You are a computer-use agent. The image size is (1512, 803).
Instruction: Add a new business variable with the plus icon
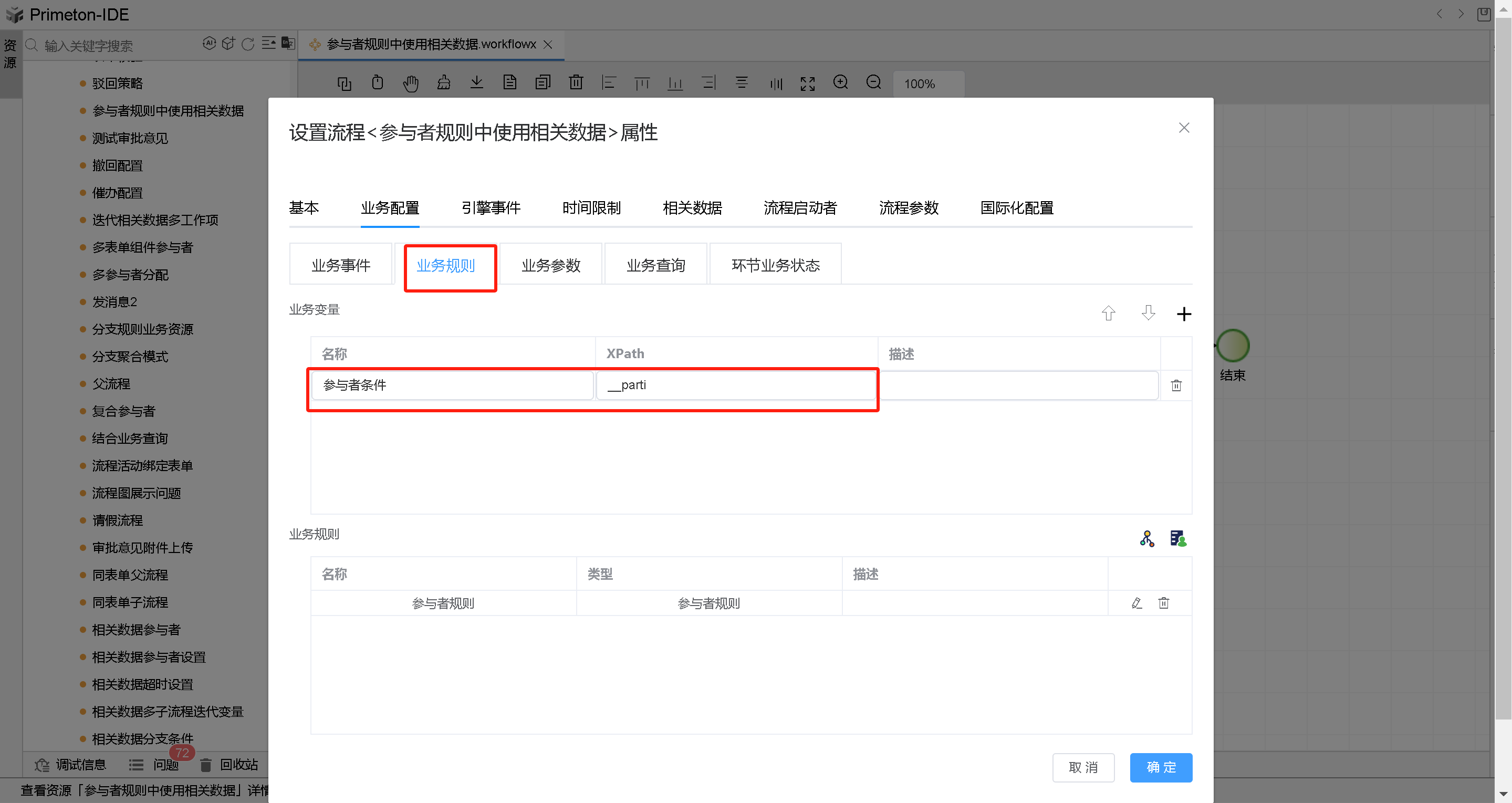[1184, 314]
